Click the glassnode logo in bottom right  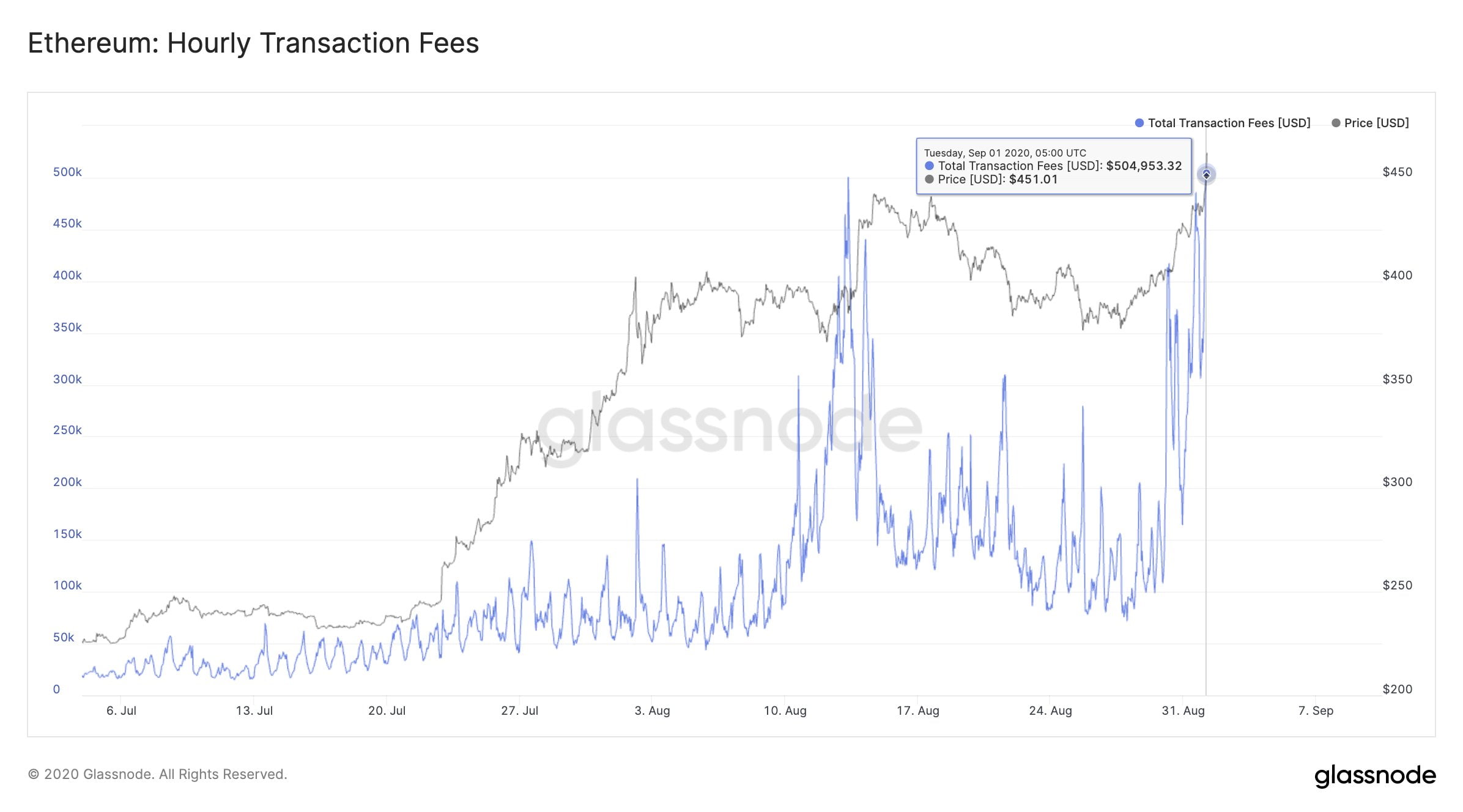(x=1374, y=775)
